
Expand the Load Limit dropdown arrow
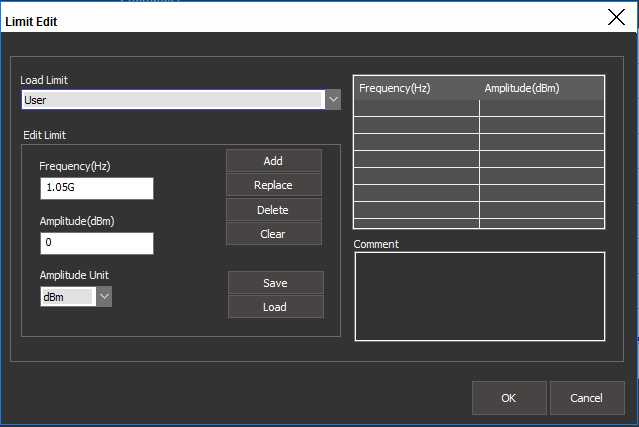pyautogui.click(x=333, y=100)
